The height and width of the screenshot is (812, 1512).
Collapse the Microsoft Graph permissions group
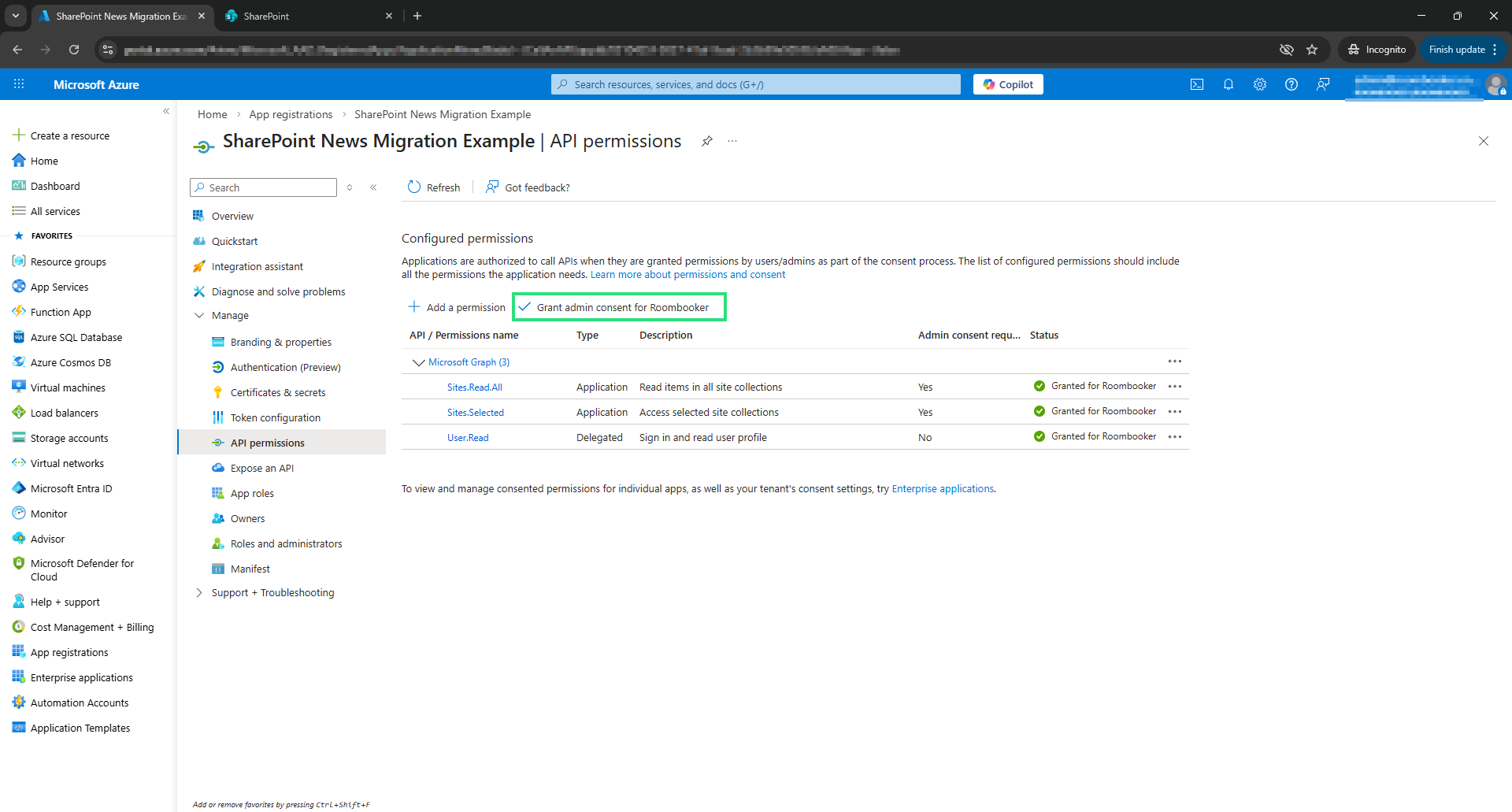[418, 362]
